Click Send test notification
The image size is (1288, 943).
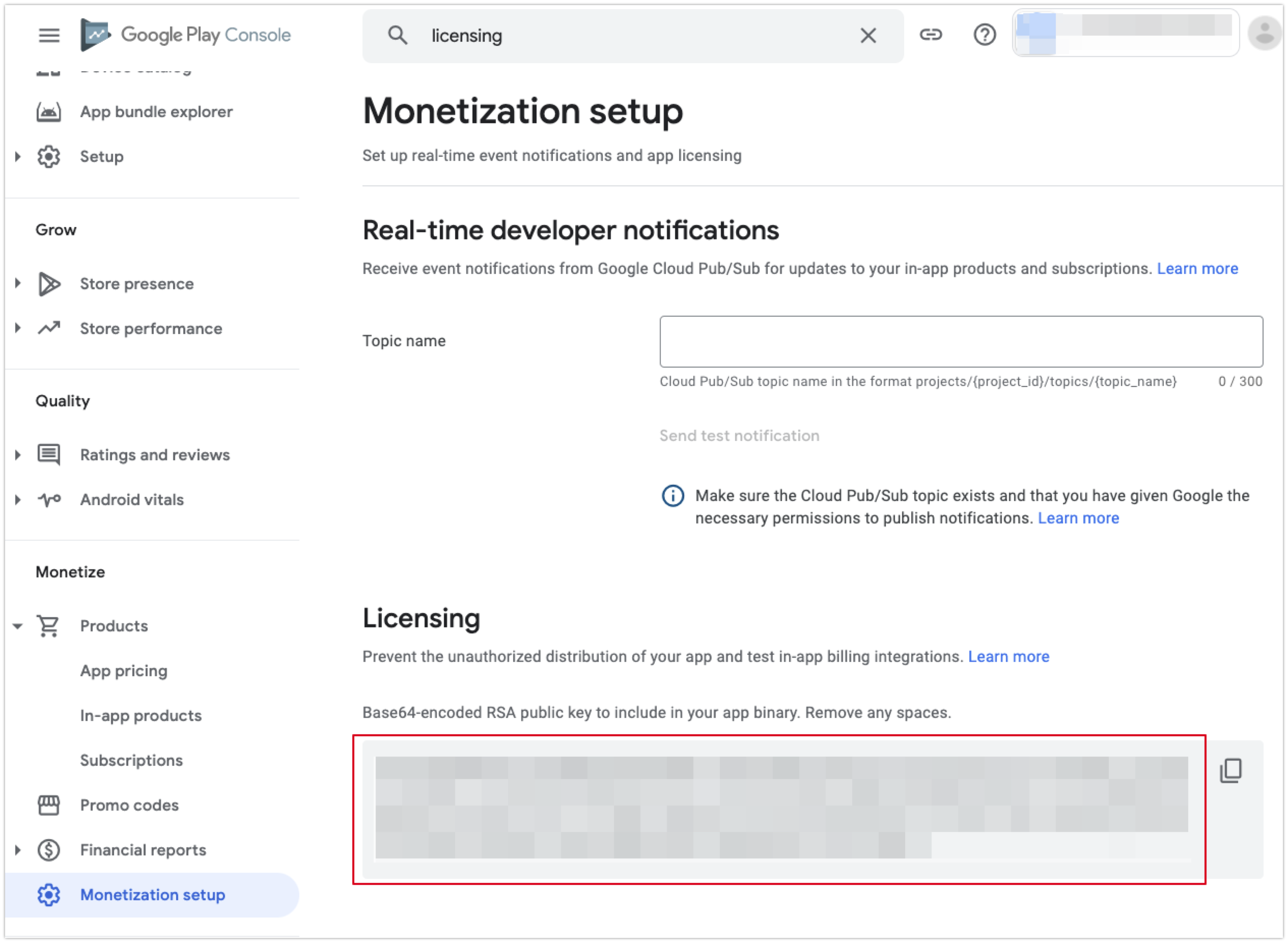(739, 435)
